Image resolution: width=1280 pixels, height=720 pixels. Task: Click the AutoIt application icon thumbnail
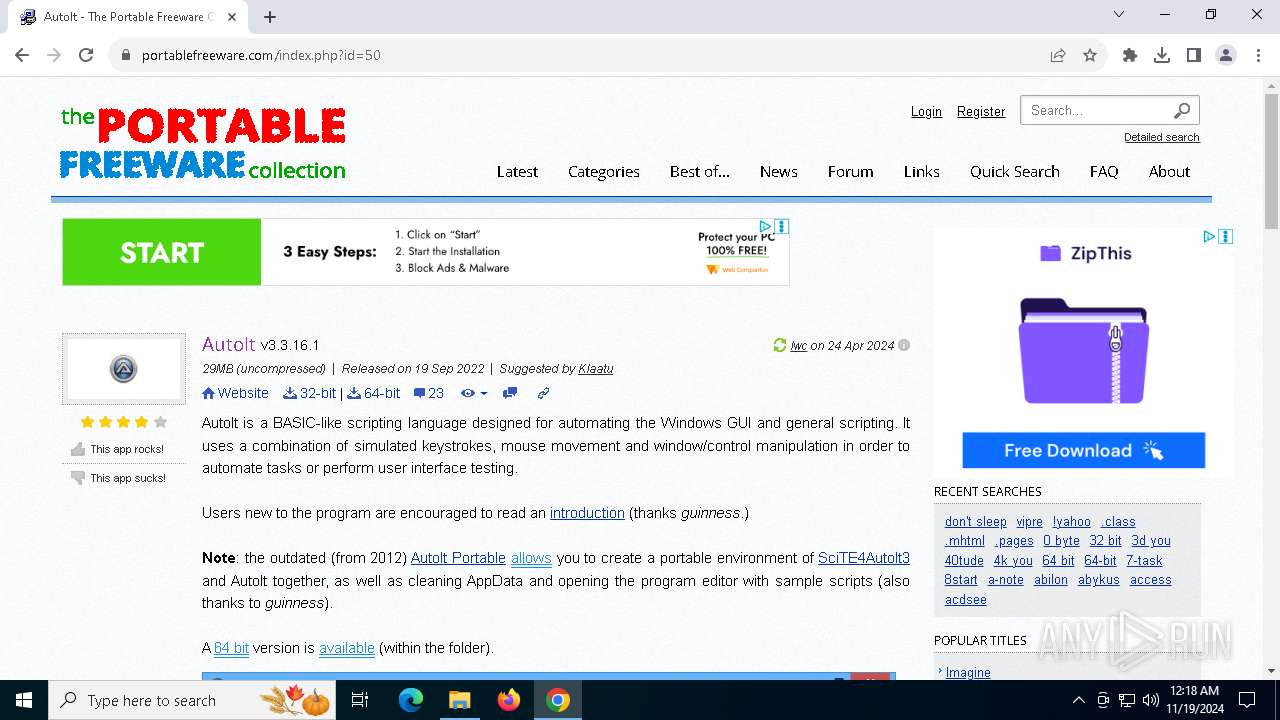pos(124,369)
